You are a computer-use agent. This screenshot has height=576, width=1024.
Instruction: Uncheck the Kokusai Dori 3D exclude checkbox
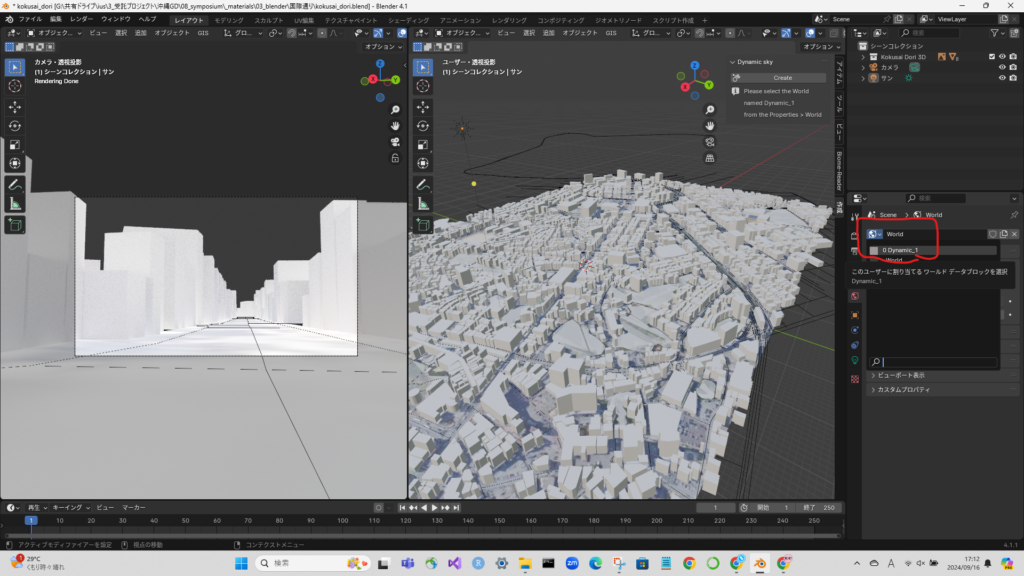click(x=991, y=56)
